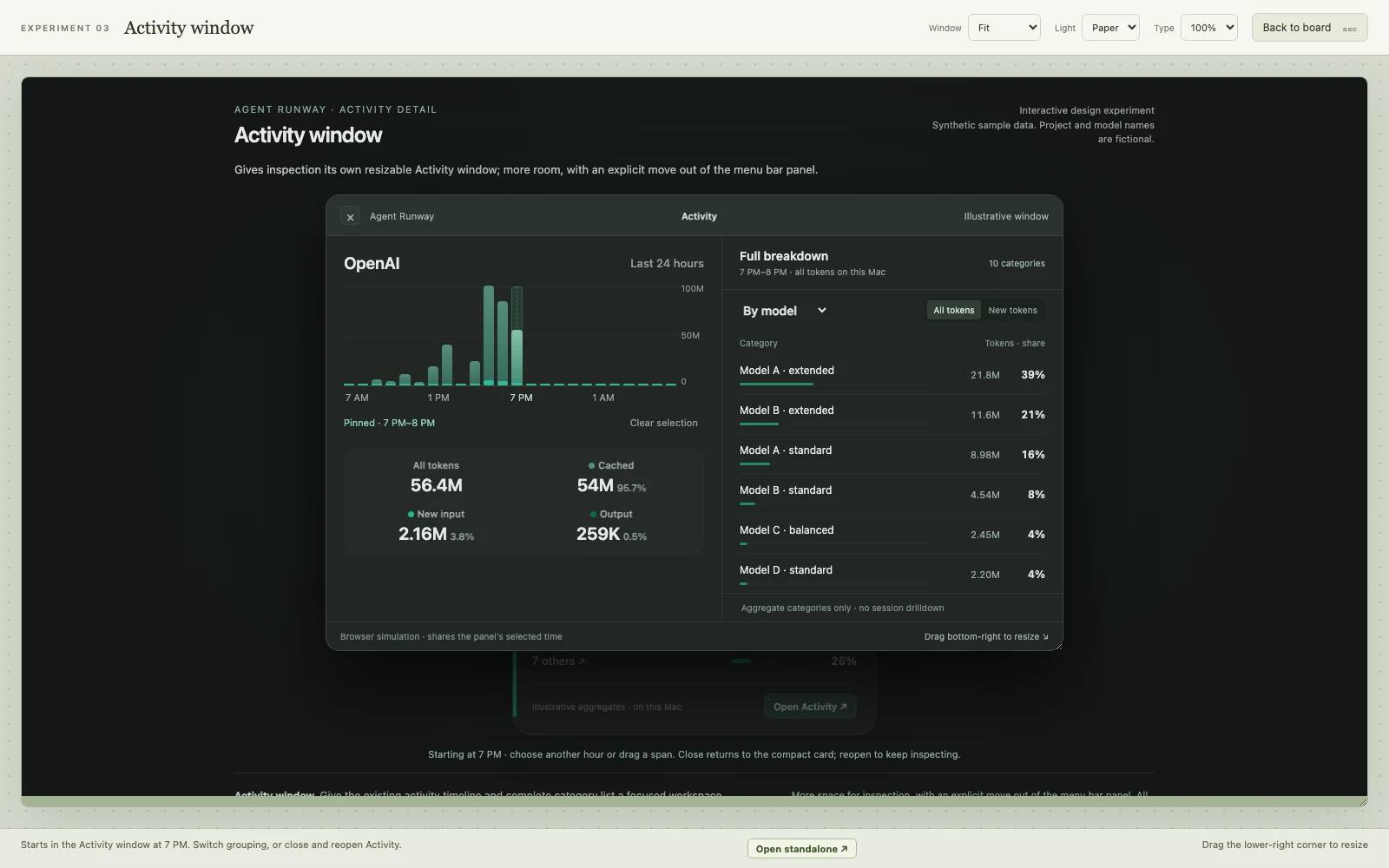
Task: Open the Window Fit dropdown
Action: pos(1004,28)
